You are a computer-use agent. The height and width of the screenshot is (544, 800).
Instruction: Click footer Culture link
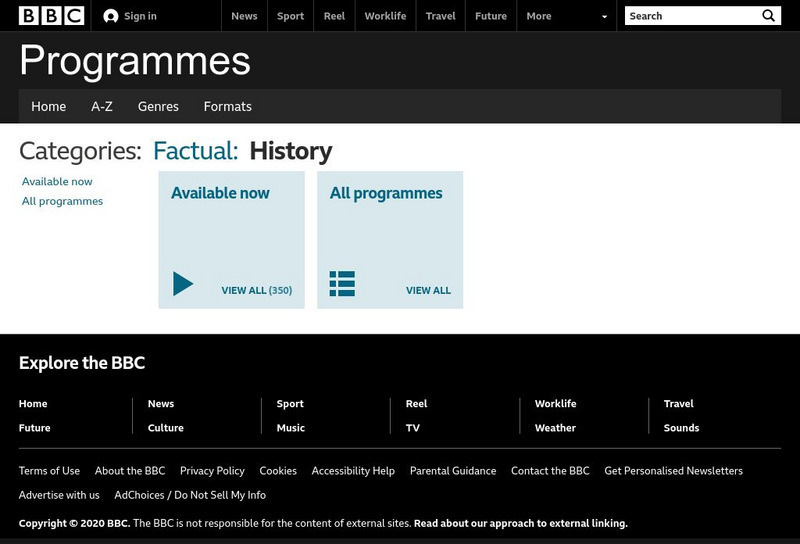(166, 428)
